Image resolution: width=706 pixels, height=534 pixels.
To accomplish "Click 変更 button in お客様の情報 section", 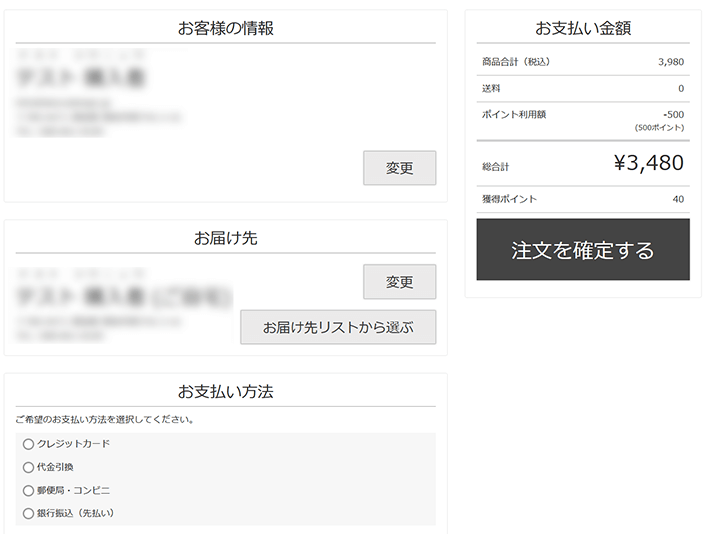I will (399, 168).
